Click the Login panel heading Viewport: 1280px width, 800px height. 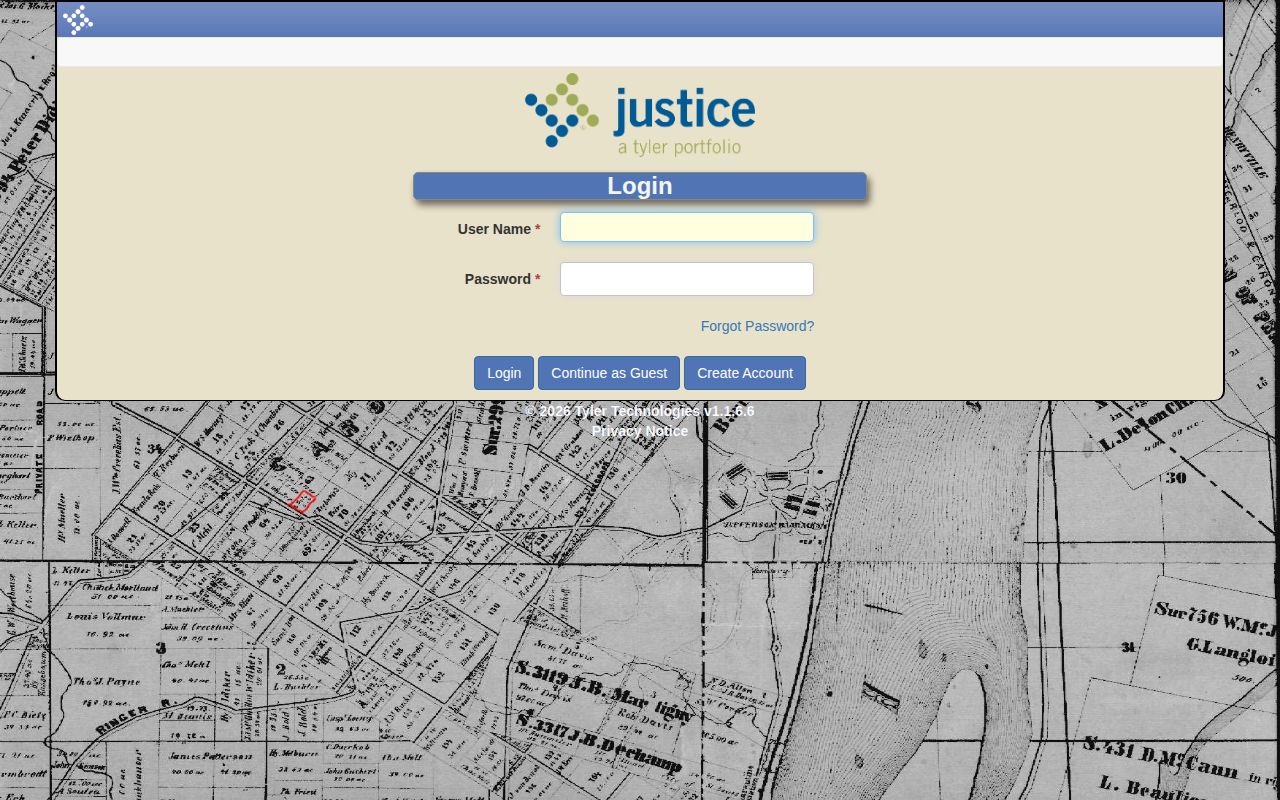pos(640,186)
